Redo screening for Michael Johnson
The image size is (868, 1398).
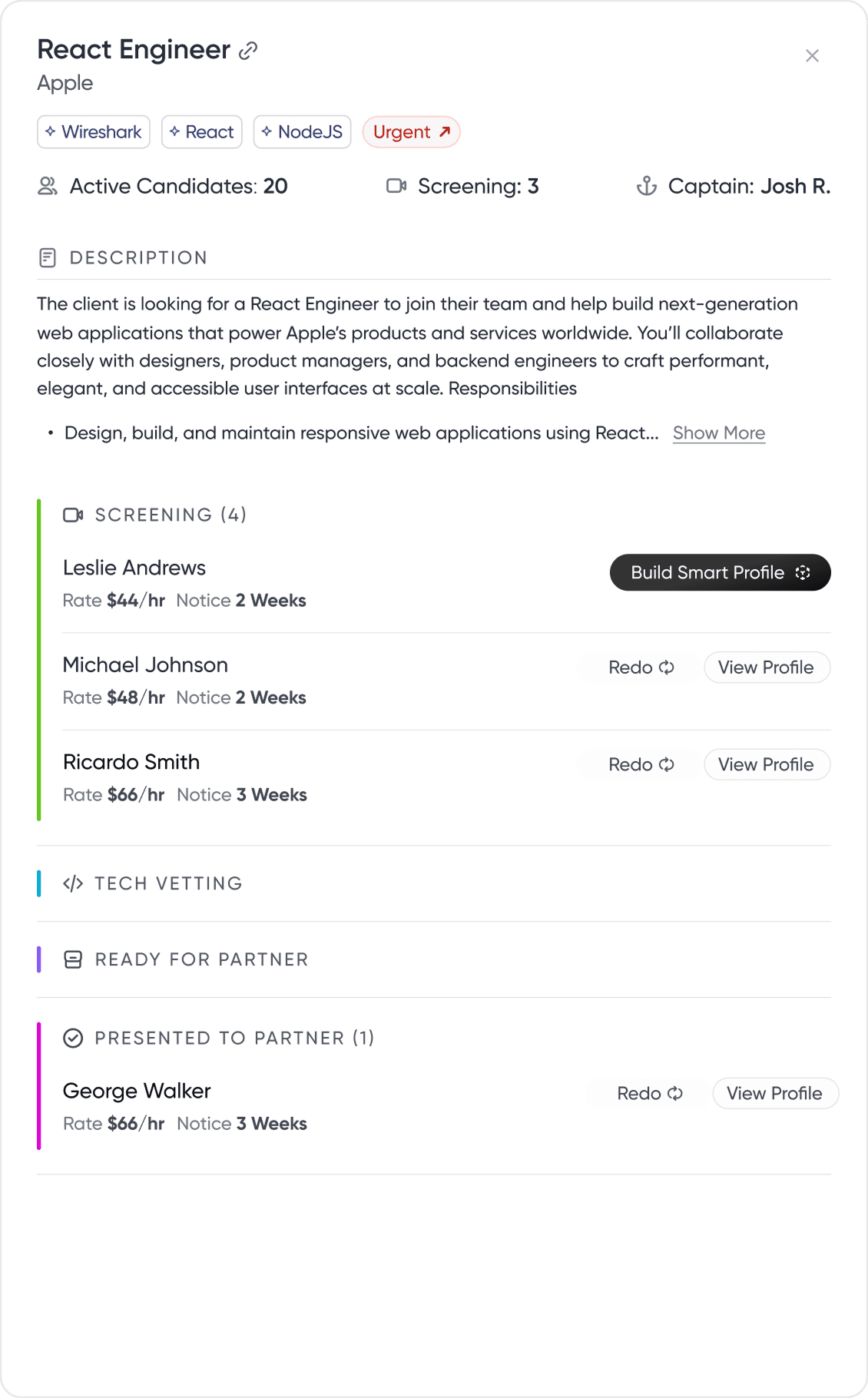(641, 668)
